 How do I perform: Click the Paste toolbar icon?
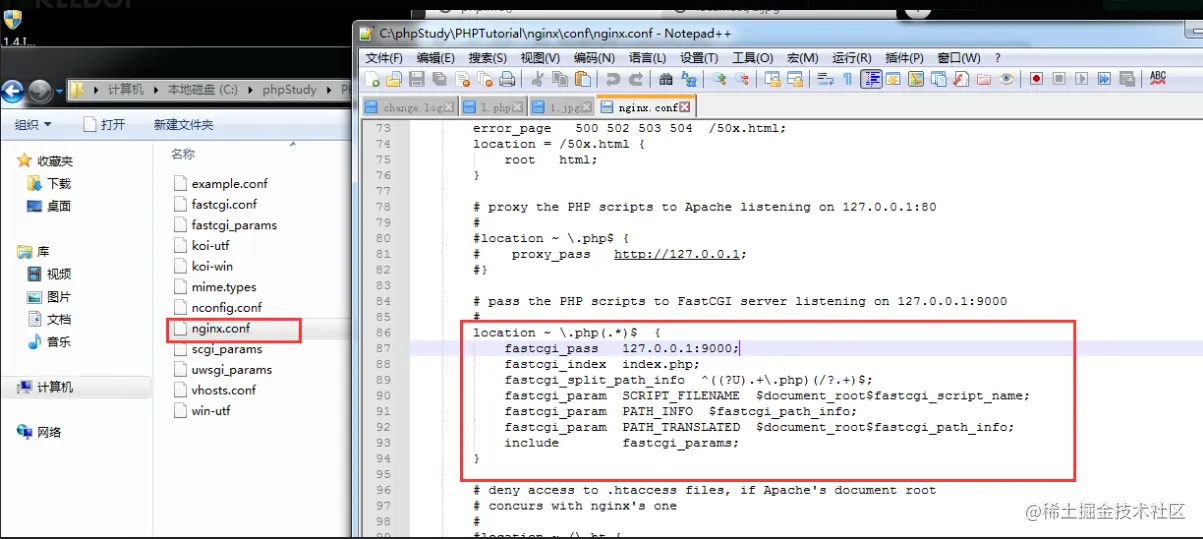point(583,79)
